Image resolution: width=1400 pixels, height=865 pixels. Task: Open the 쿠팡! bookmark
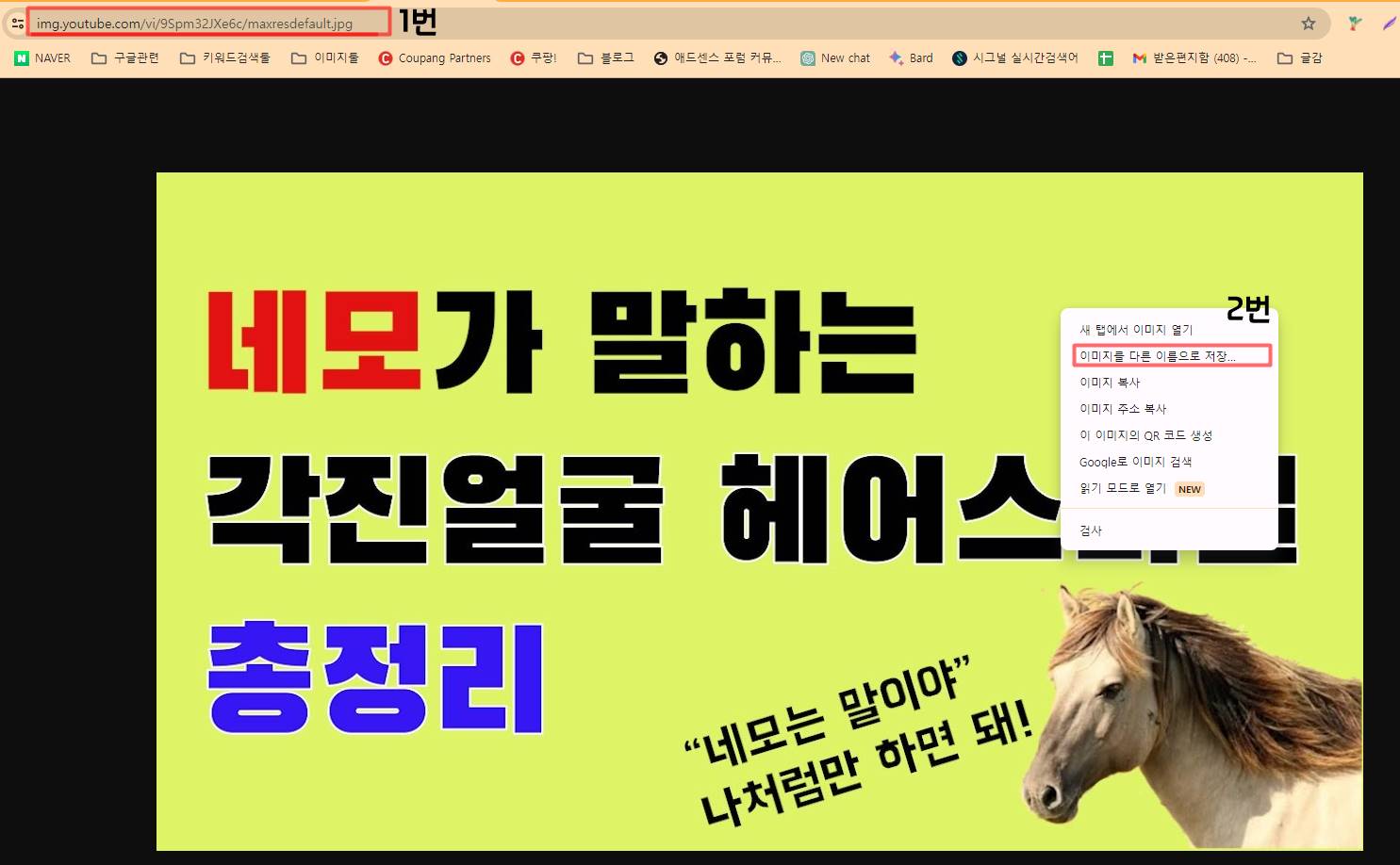pos(535,57)
